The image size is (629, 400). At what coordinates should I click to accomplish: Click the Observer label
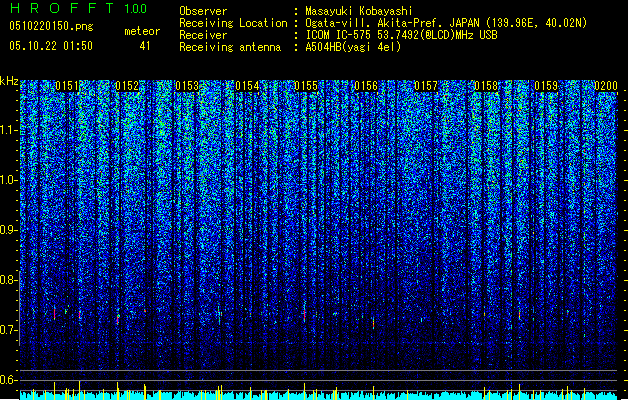click(x=203, y=11)
